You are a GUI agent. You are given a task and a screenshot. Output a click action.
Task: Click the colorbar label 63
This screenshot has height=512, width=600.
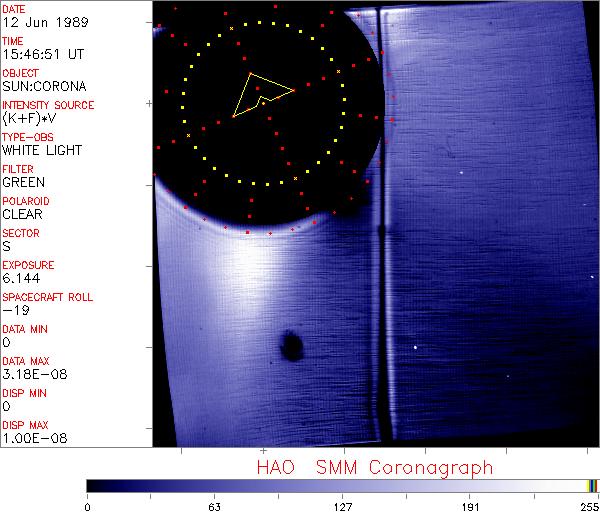tap(214, 506)
